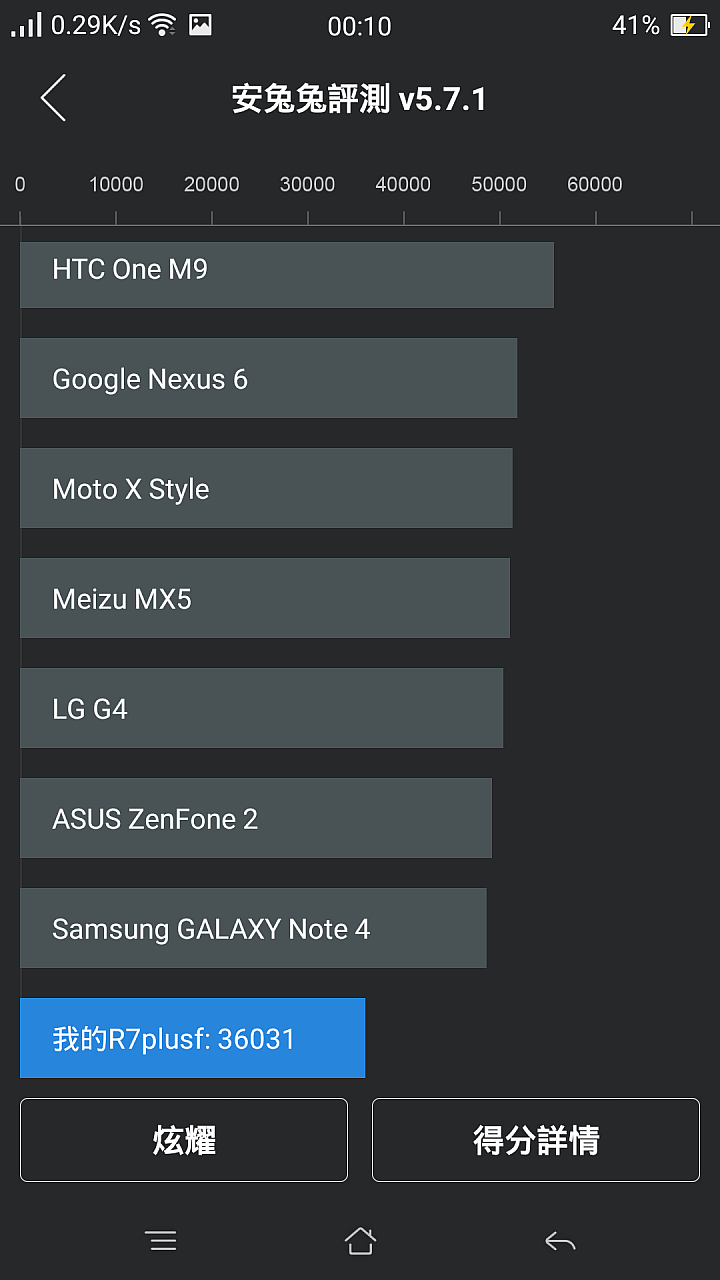Select the blue R7plusf 36031 bar
This screenshot has height=1280, width=720.
(192, 1038)
